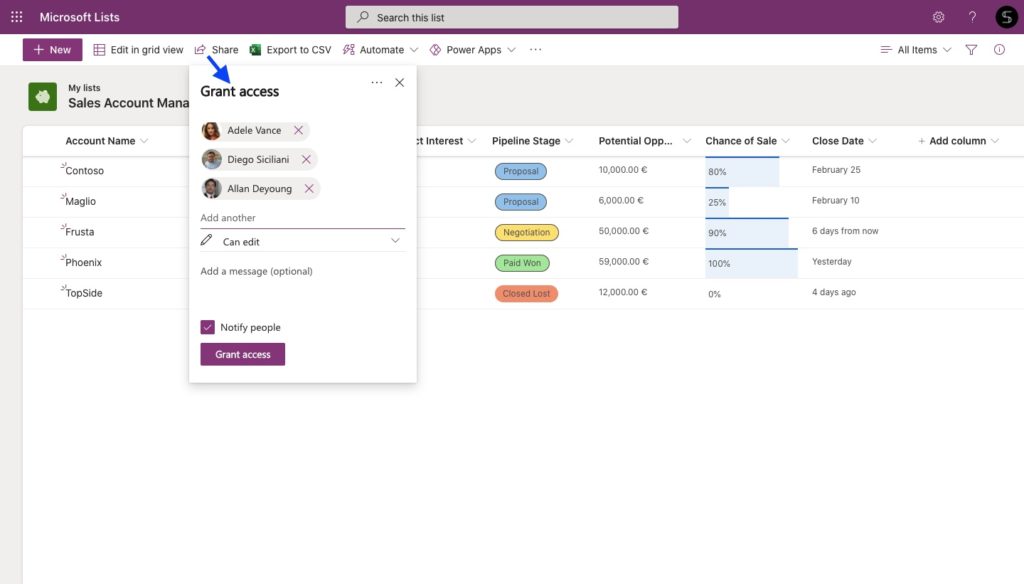Close the Grant access dialog
The height and width of the screenshot is (584, 1024).
tap(400, 82)
